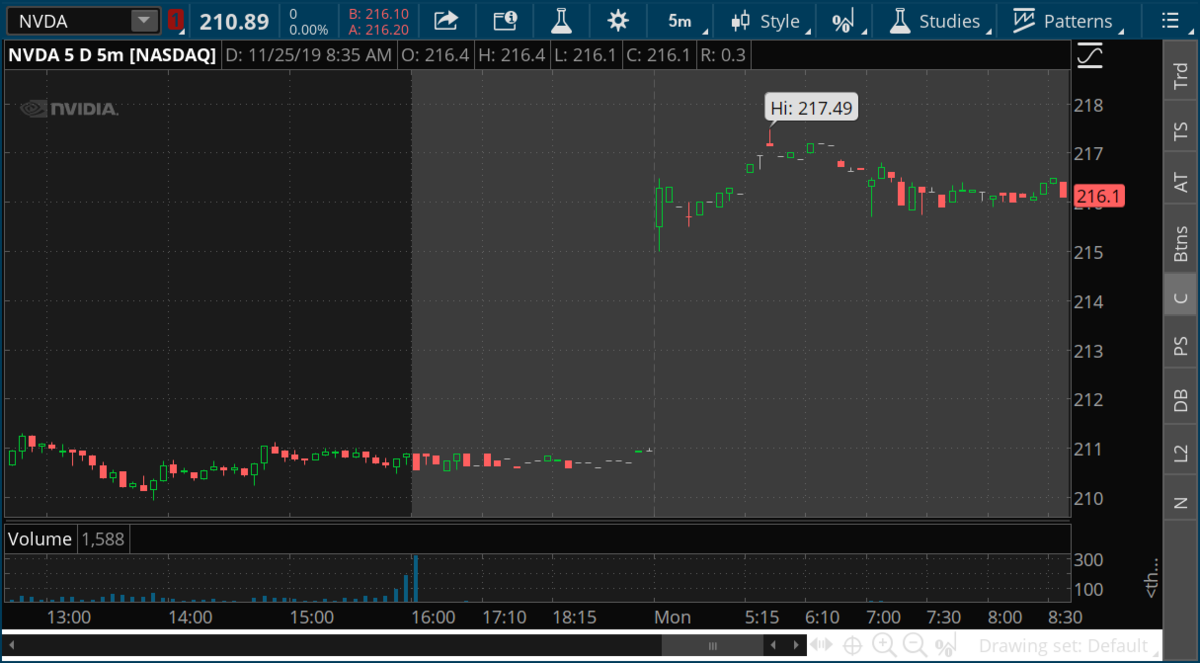
Task: Click the flask icon next to the gear
Action: click(x=563, y=20)
